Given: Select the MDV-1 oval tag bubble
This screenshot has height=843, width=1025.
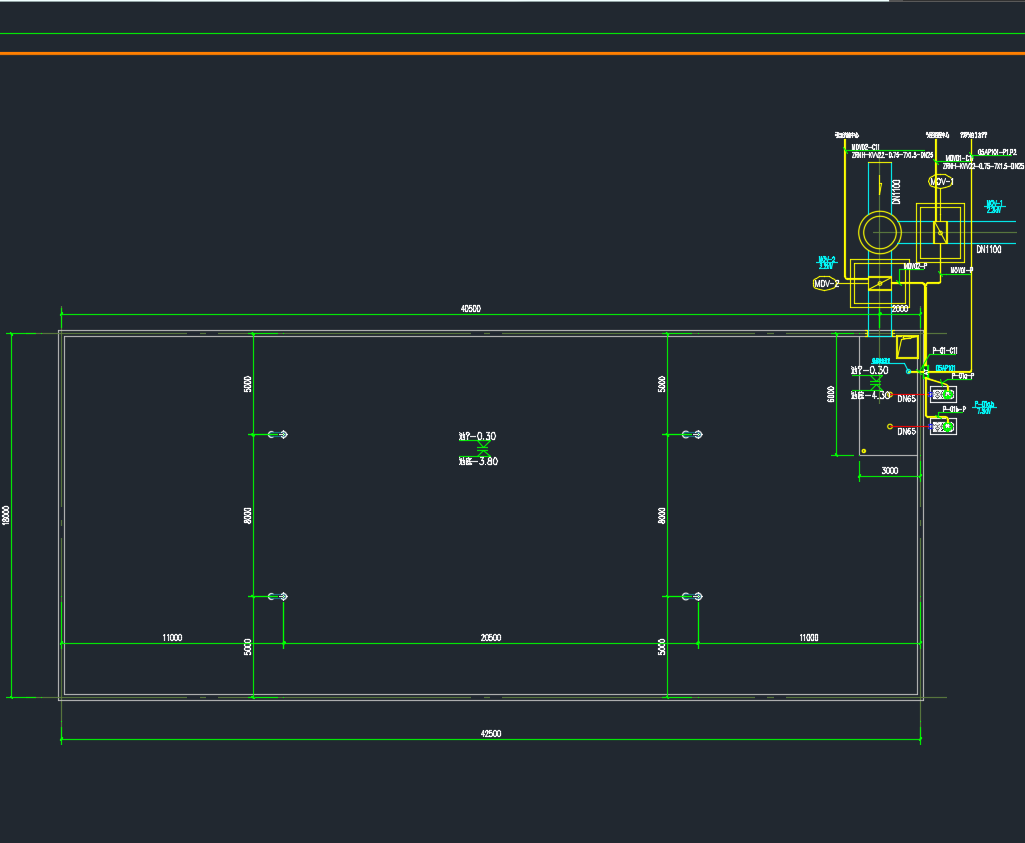Looking at the screenshot, I should click(941, 182).
